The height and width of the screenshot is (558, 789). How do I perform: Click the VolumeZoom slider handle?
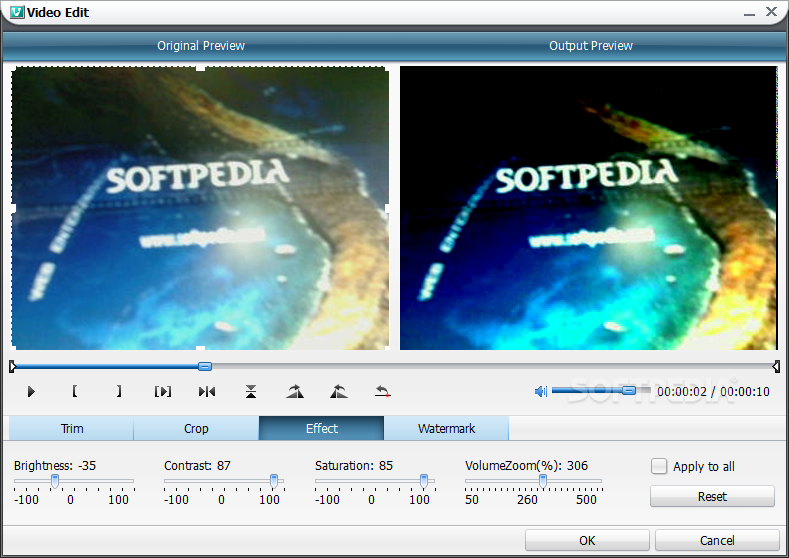point(543,481)
